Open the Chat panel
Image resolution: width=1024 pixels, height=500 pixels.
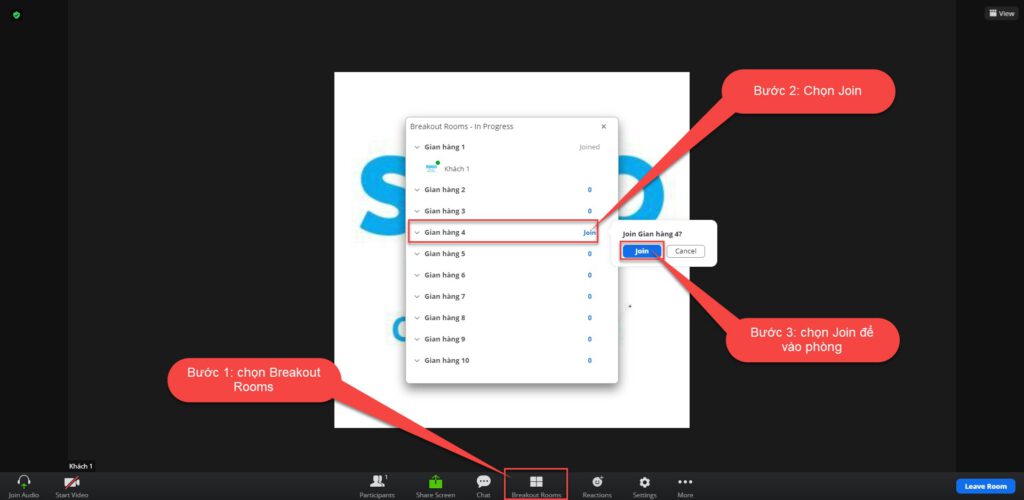(x=483, y=482)
